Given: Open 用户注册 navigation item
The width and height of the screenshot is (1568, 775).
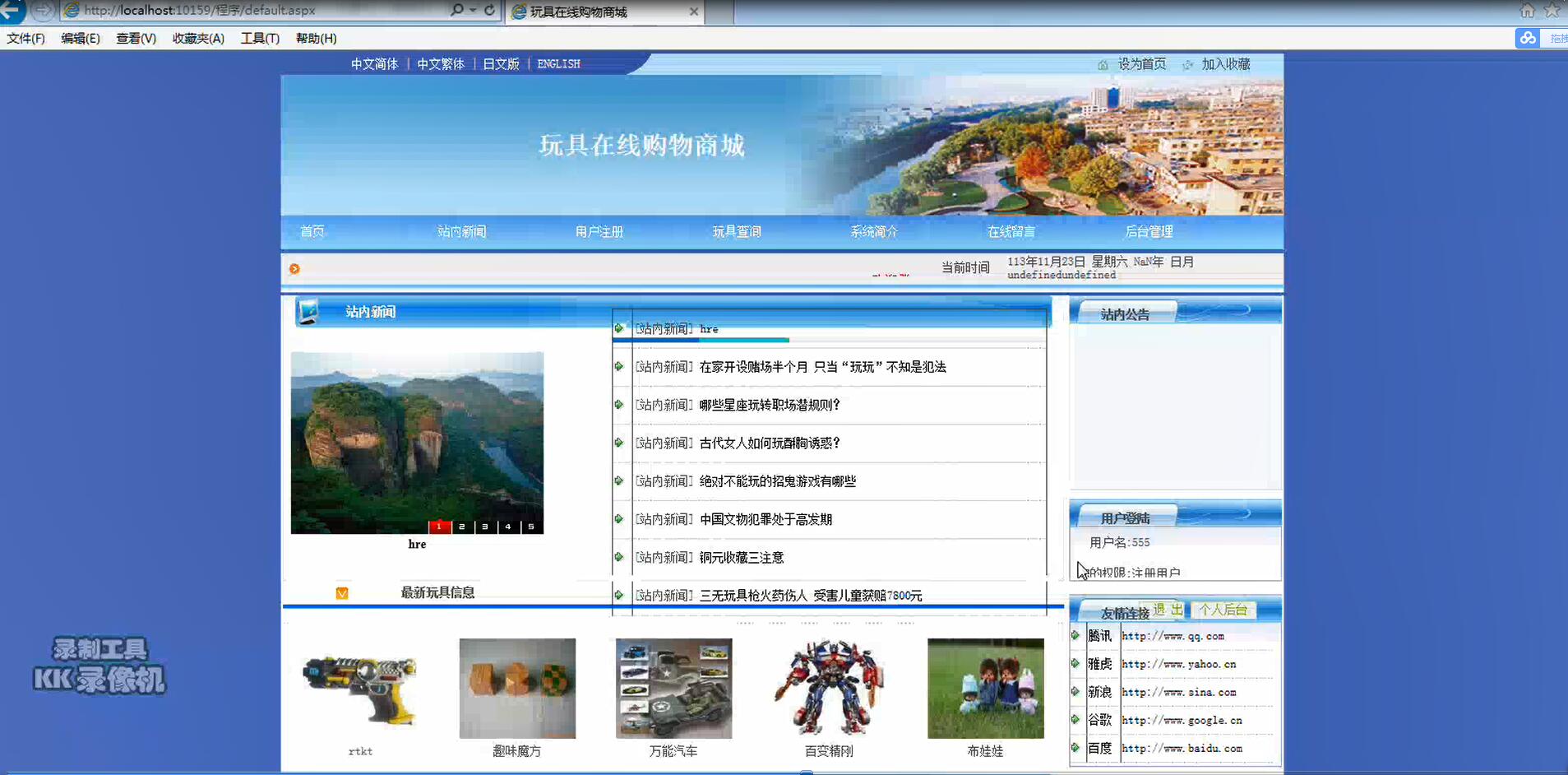Looking at the screenshot, I should pos(599,231).
